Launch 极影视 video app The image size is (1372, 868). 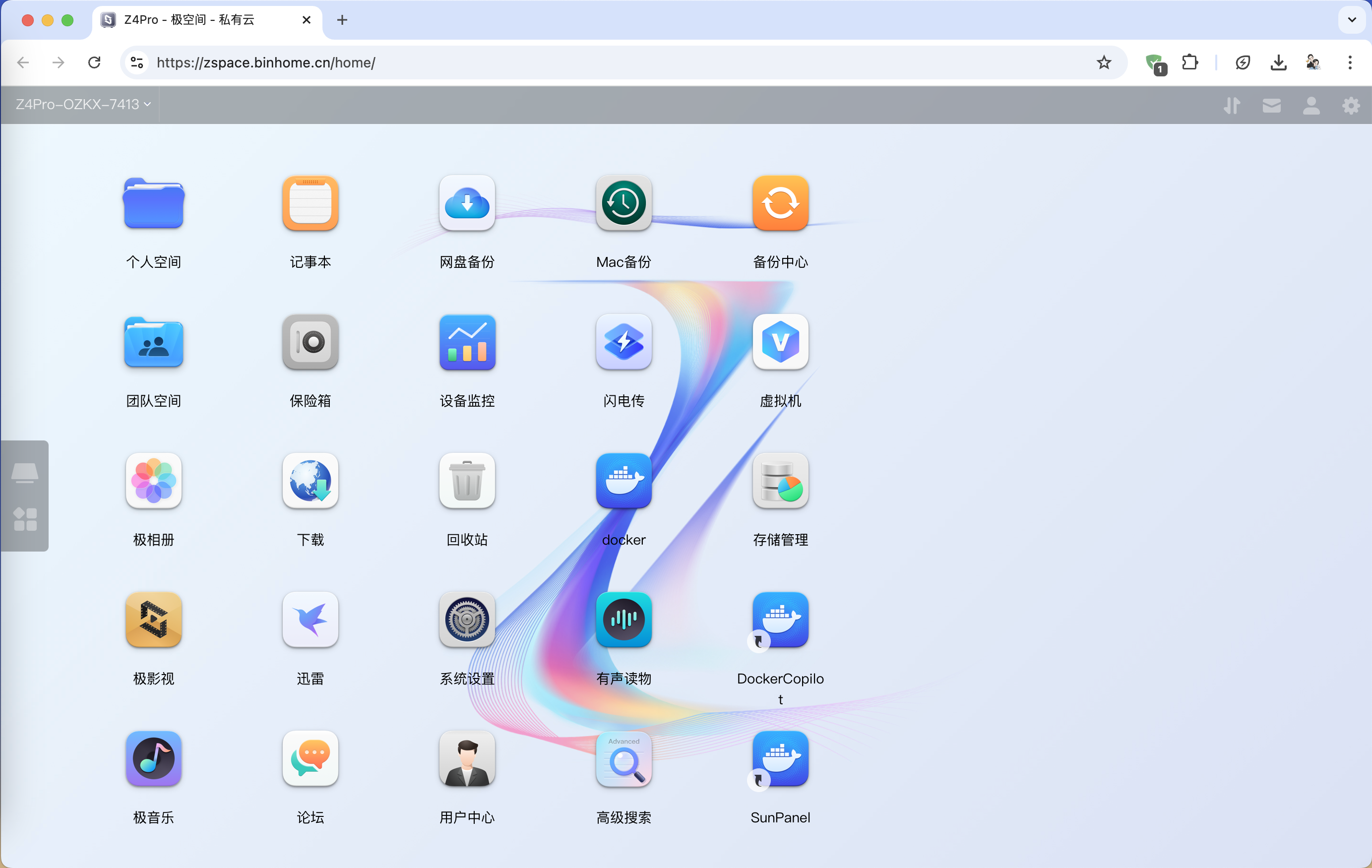click(153, 620)
